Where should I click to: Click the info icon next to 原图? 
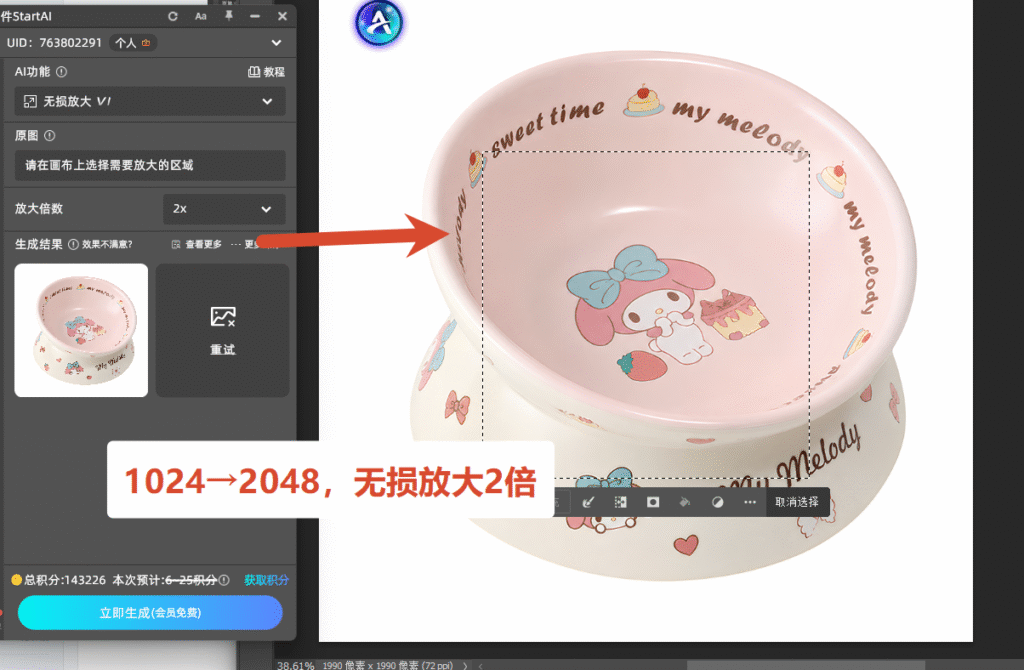[50, 136]
